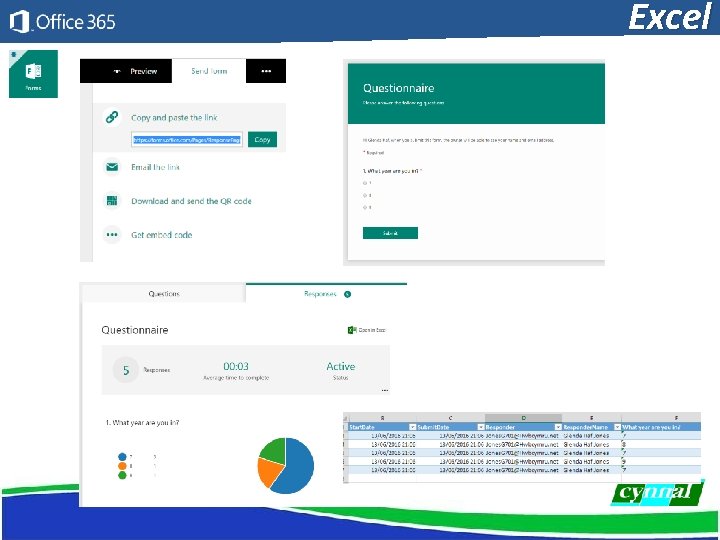This screenshot has width=720, height=540.
Task: Click the QR code icon
Action: coord(112,201)
